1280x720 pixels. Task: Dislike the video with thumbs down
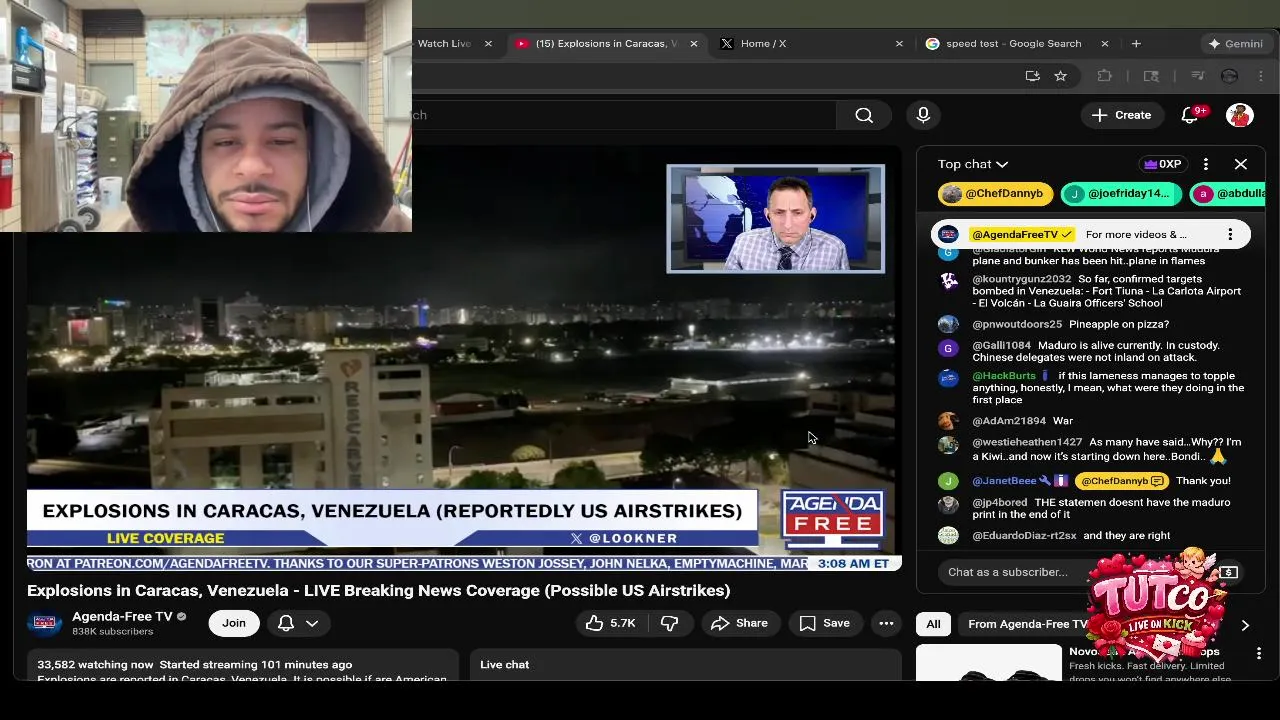tap(669, 623)
